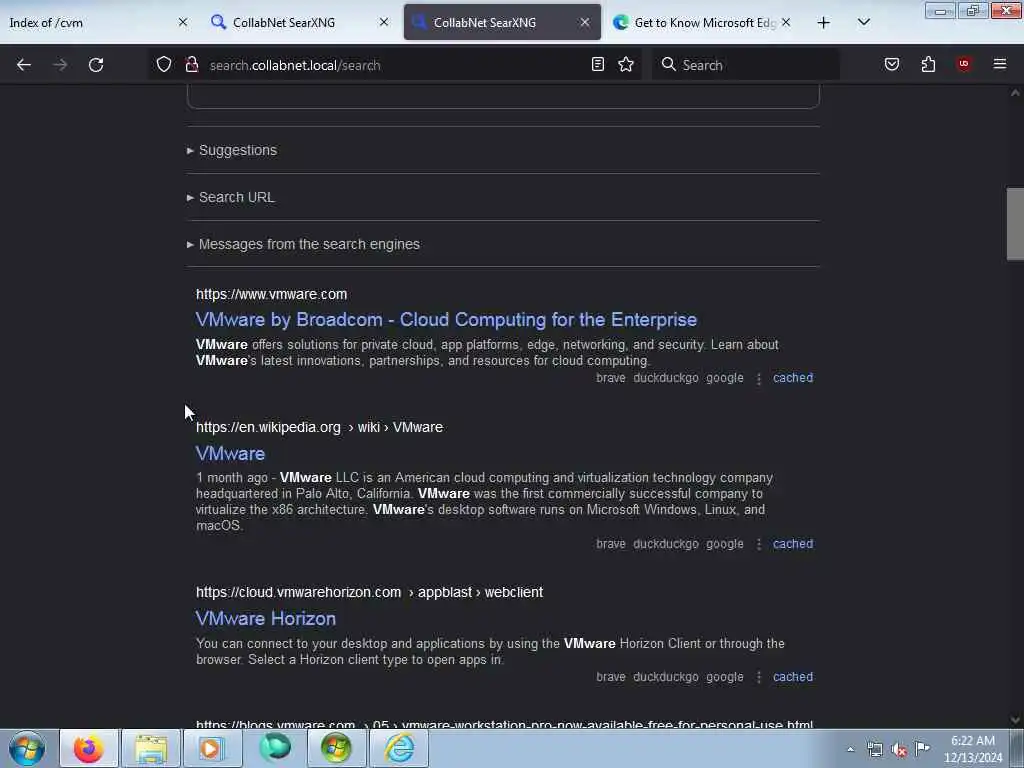Open Internet Explorer in the taskbar
Viewport: 1024px width, 768px height.
(x=399, y=748)
